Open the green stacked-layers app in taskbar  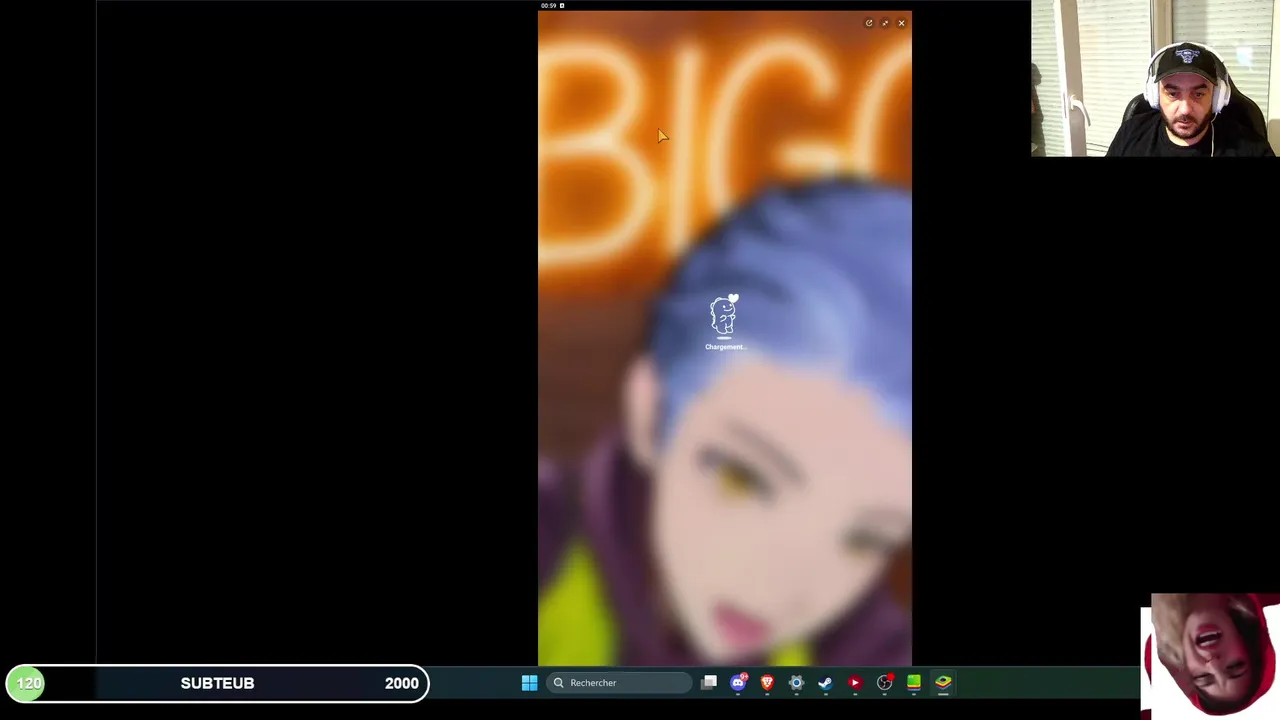(x=914, y=683)
